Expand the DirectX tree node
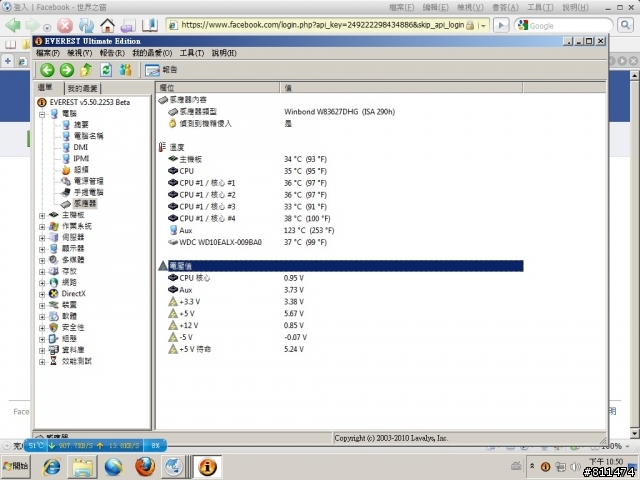Image resolution: width=640 pixels, height=480 pixels. (42, 294)
